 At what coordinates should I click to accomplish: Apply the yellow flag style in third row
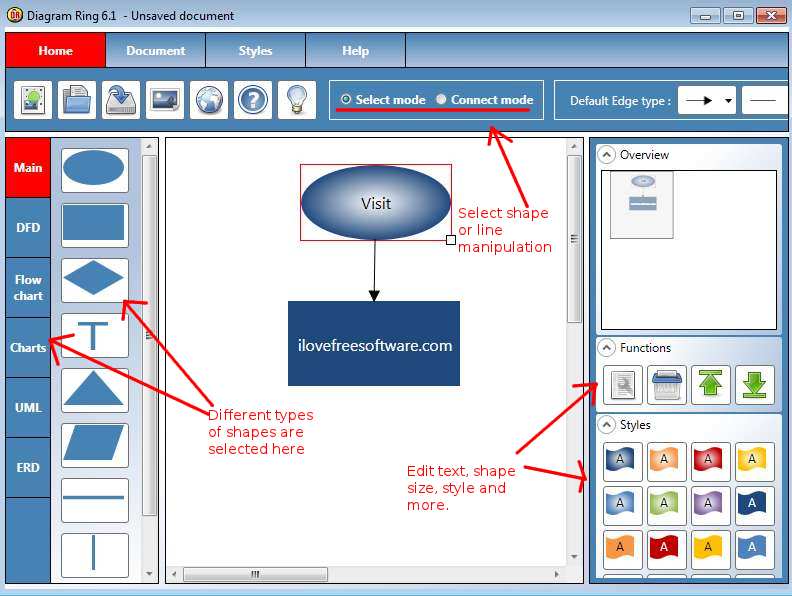[x=710, y=550]
